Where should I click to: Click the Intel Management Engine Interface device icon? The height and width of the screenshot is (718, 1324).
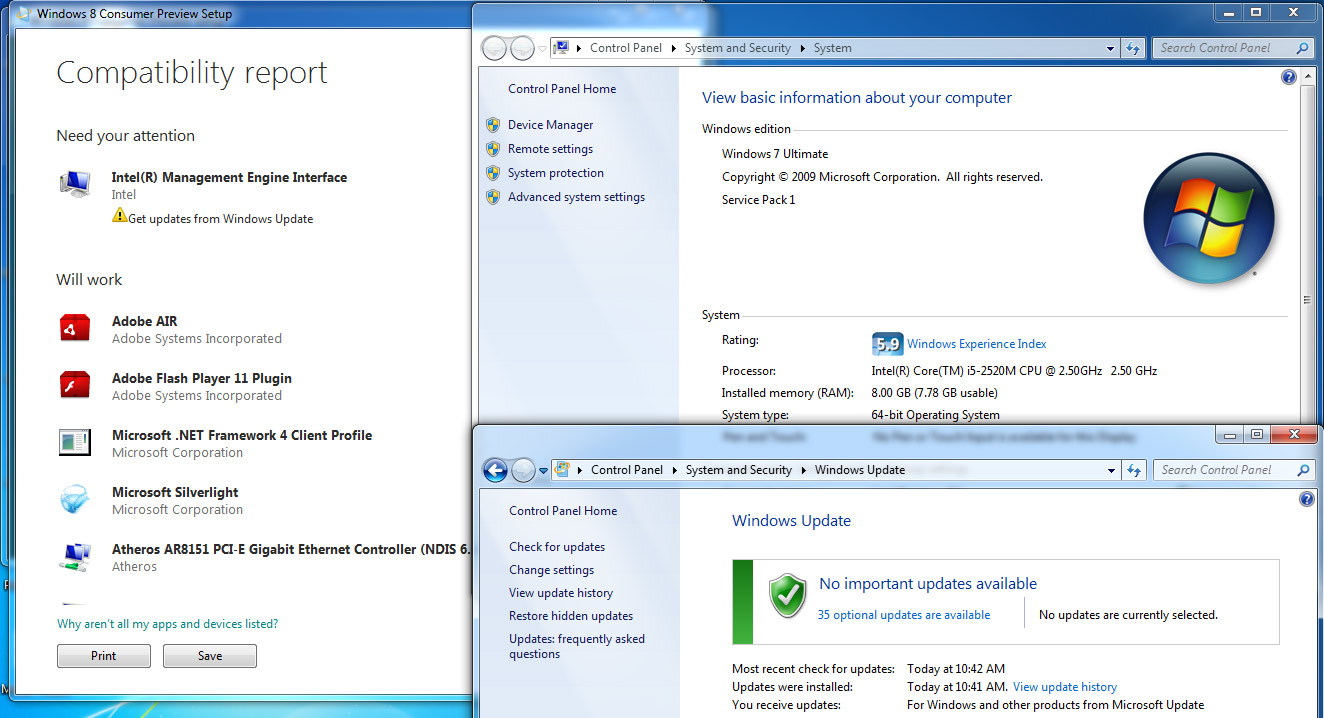point(75,184)
